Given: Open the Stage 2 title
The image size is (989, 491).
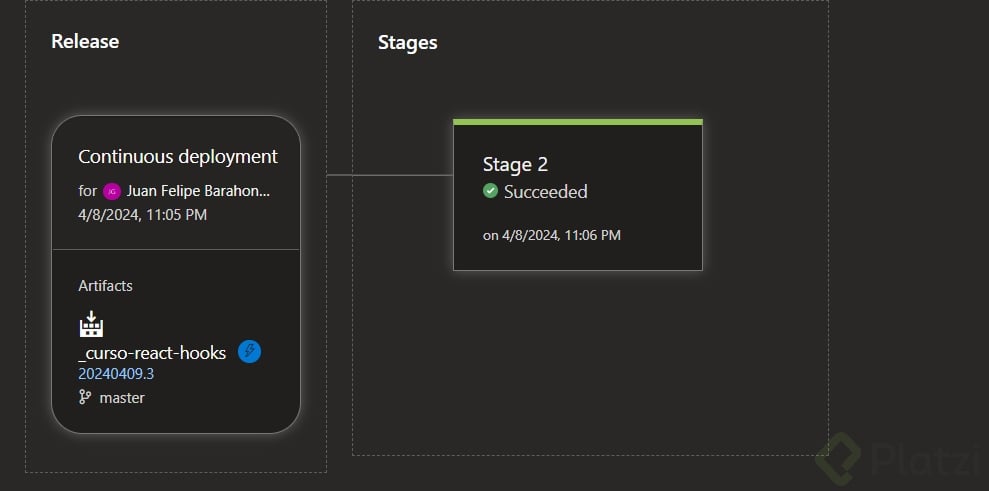Looking at the screenshot, I should click(x=515, y=165).
